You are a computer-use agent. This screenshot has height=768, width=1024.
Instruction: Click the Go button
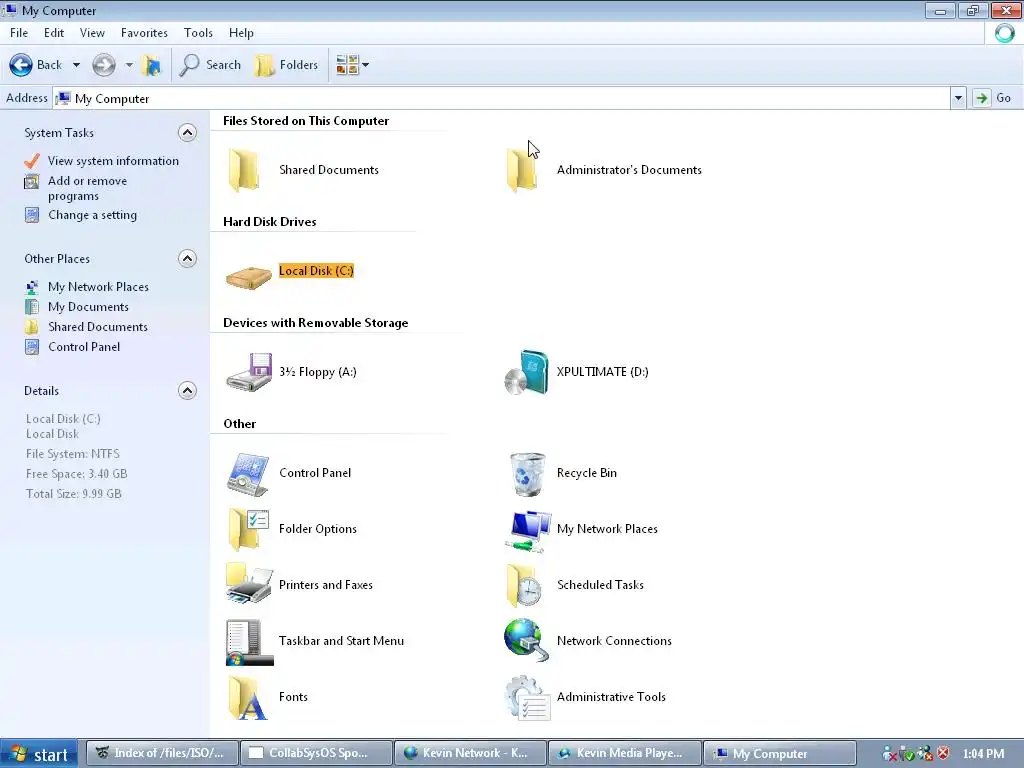(x=993, y=98)
